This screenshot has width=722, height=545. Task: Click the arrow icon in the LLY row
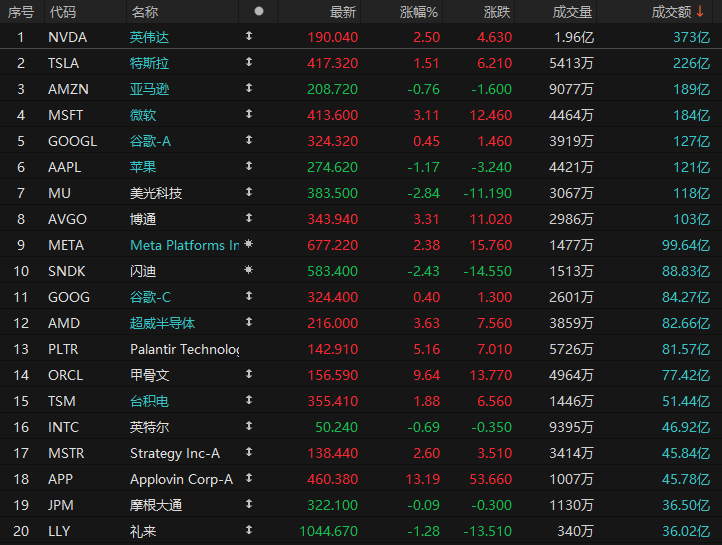tap(249, 530)
